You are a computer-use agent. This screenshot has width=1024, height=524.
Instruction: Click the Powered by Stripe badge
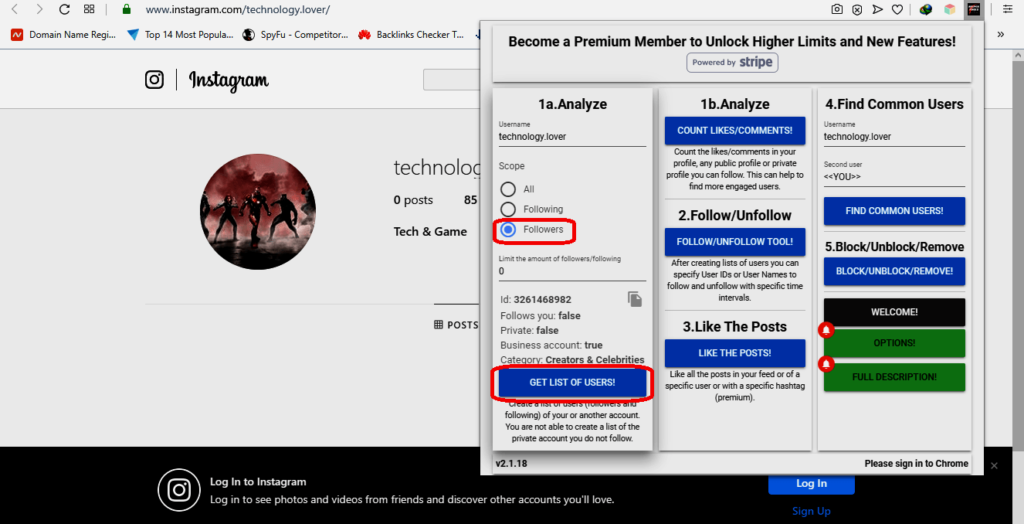(732, 63)
